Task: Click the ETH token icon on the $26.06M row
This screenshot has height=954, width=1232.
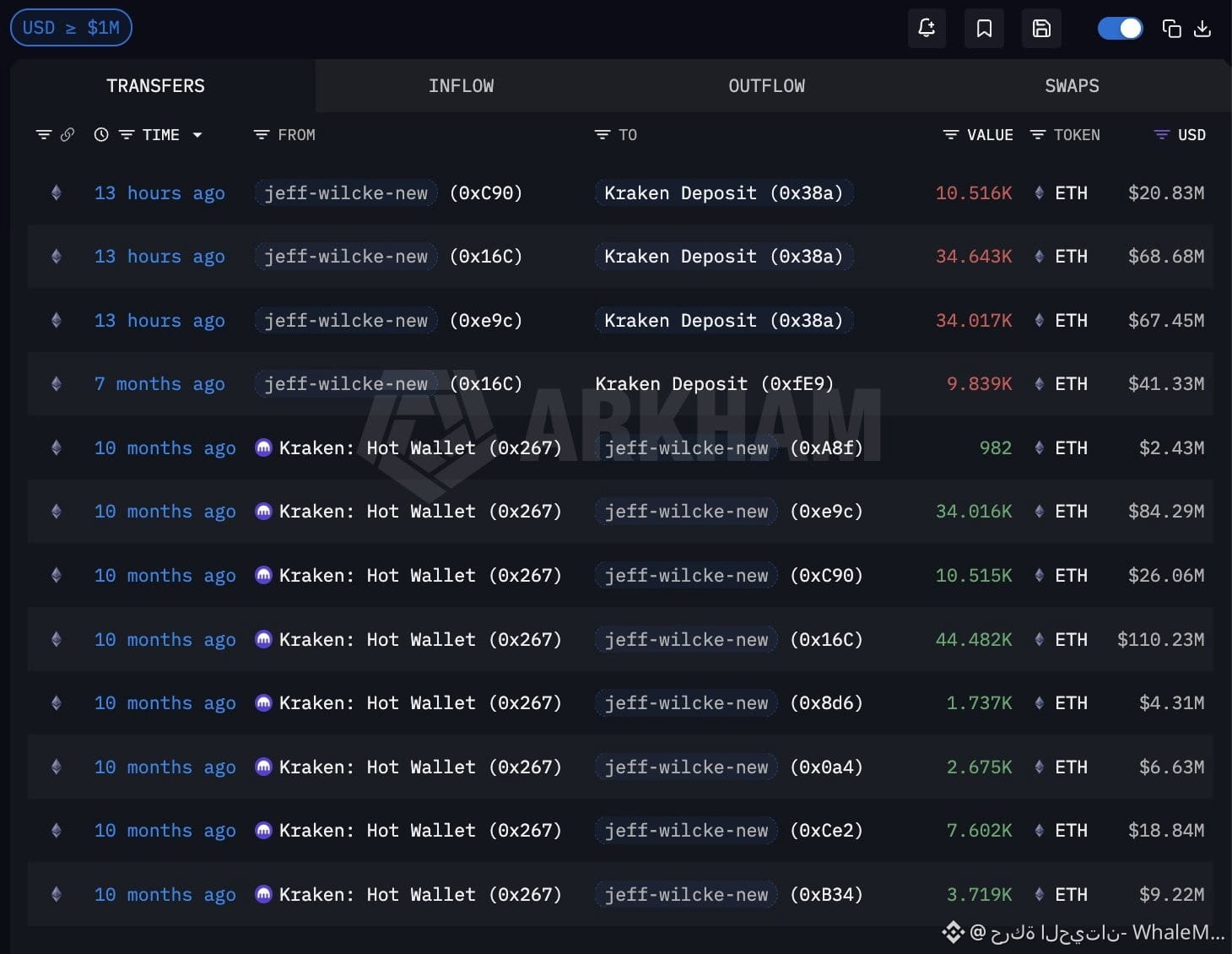Action: (1039, 575)
